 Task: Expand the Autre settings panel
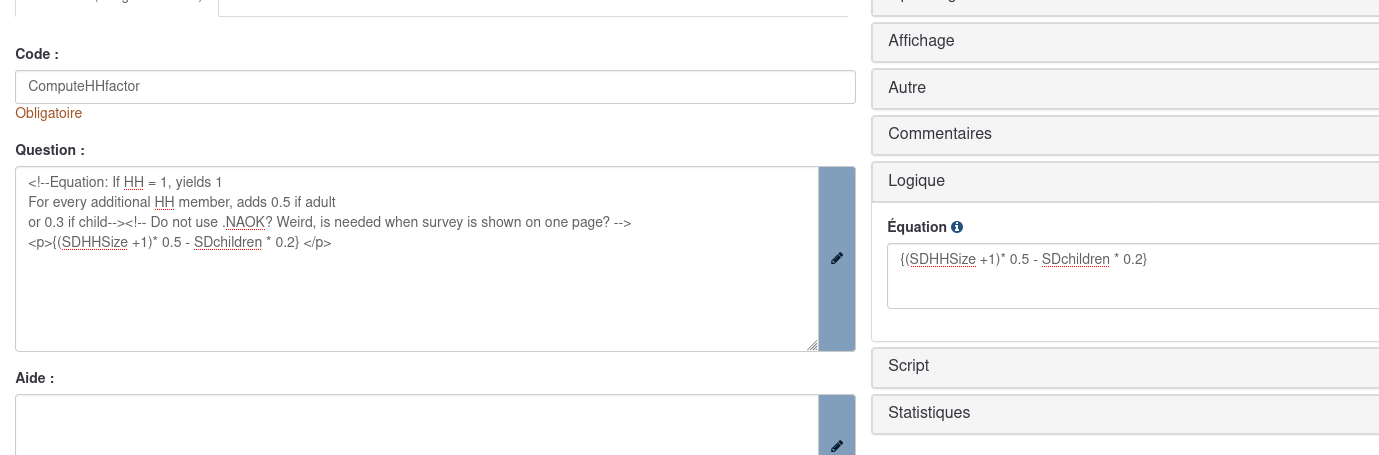pyautogui.click(x=1125, y=88)
